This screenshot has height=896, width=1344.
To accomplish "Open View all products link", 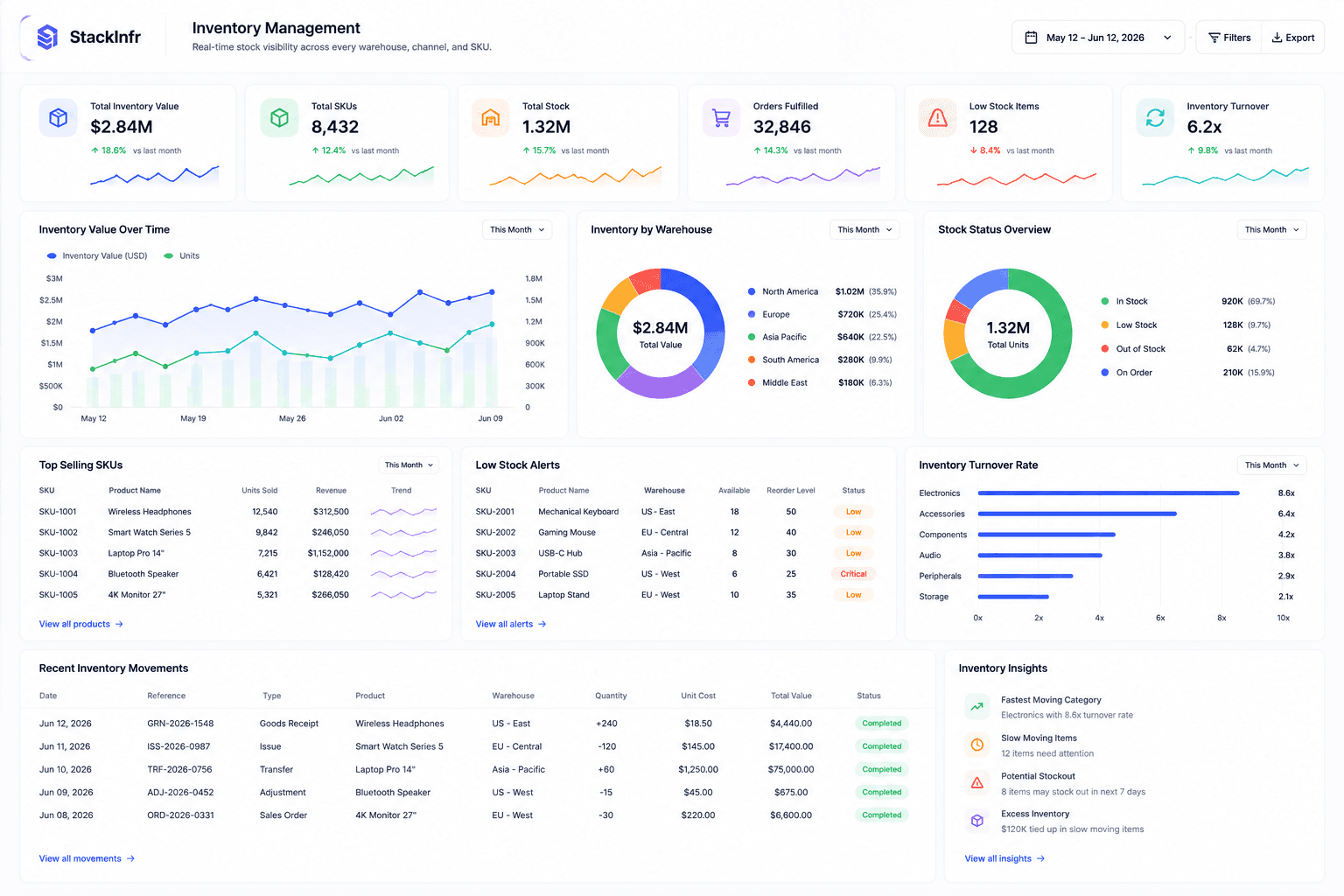I will pos(81,624).
